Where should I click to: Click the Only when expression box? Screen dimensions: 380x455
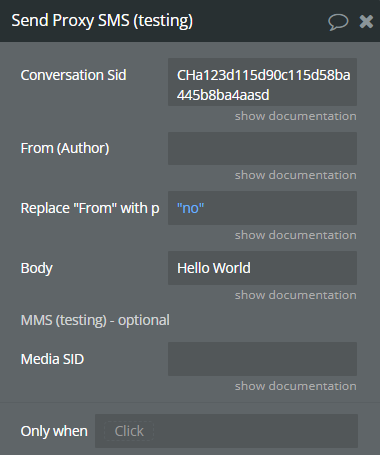pos(226,431)
